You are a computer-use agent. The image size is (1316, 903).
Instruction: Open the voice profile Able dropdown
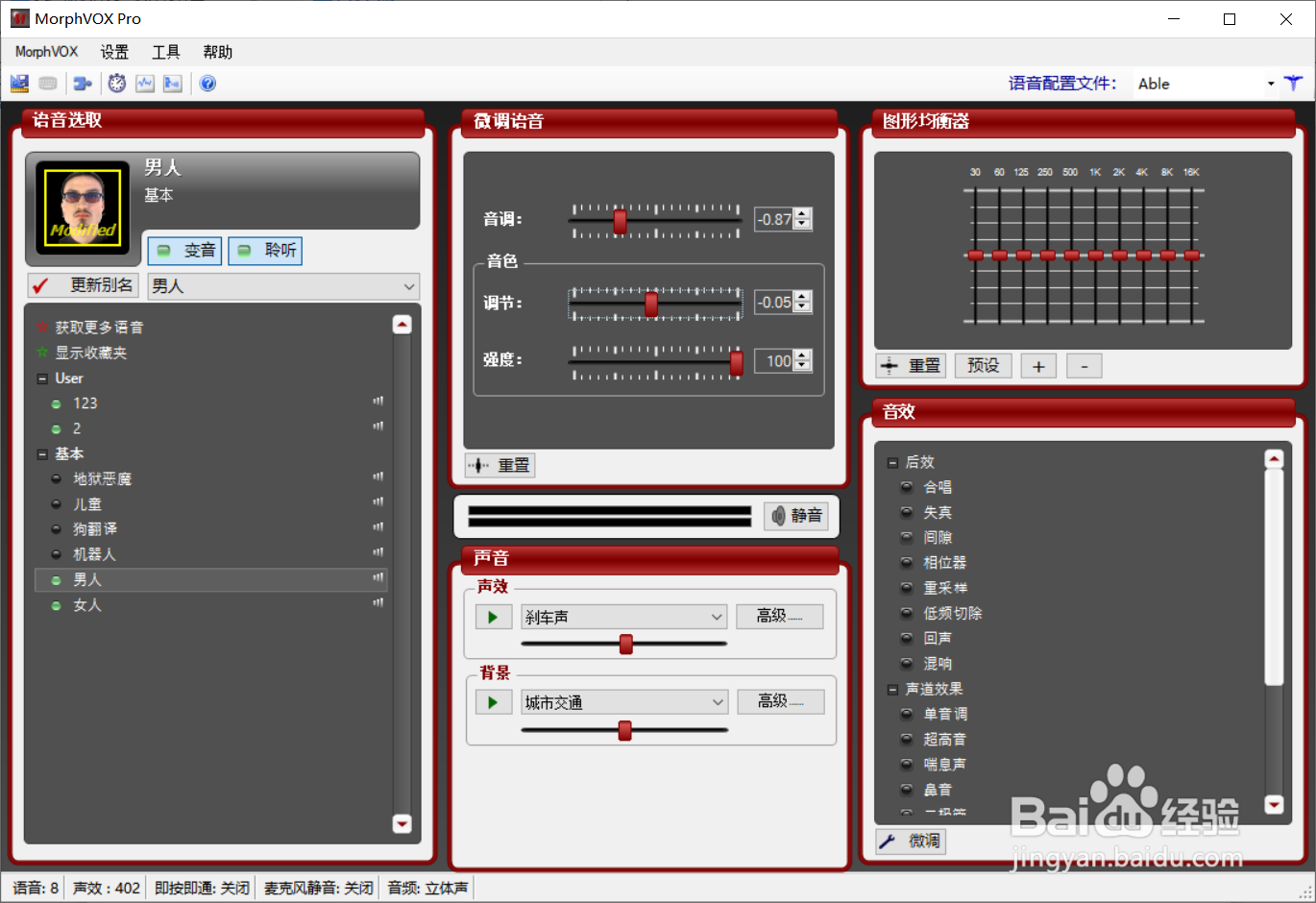click(1271, 84)
